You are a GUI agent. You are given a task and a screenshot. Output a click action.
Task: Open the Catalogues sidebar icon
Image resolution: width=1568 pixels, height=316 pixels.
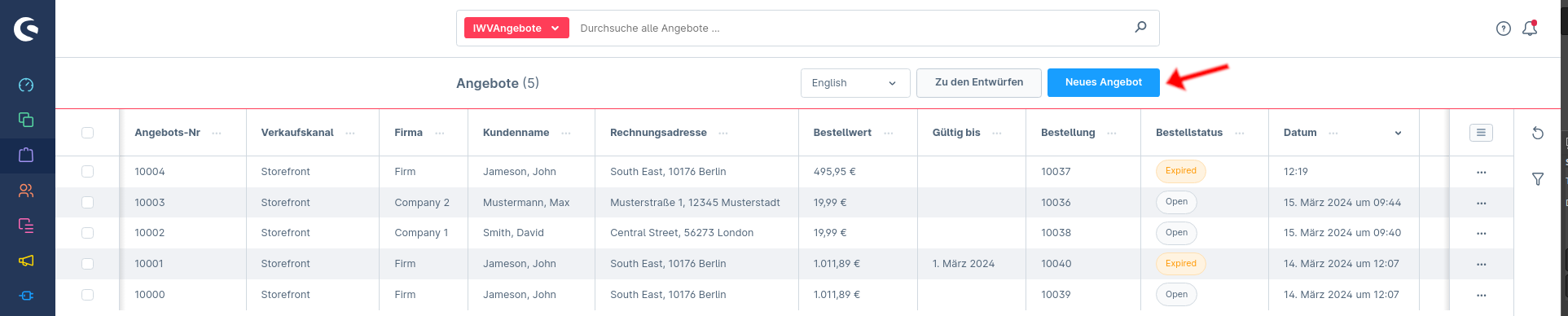coord(26,120)
